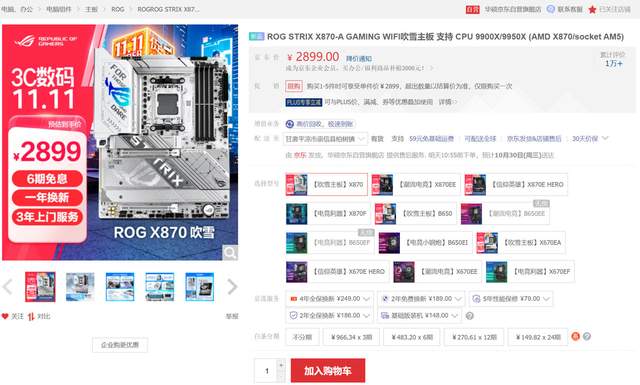Select the second gallery thumbnail
Viewport: 640px width, 385px height.
(80, 287)
